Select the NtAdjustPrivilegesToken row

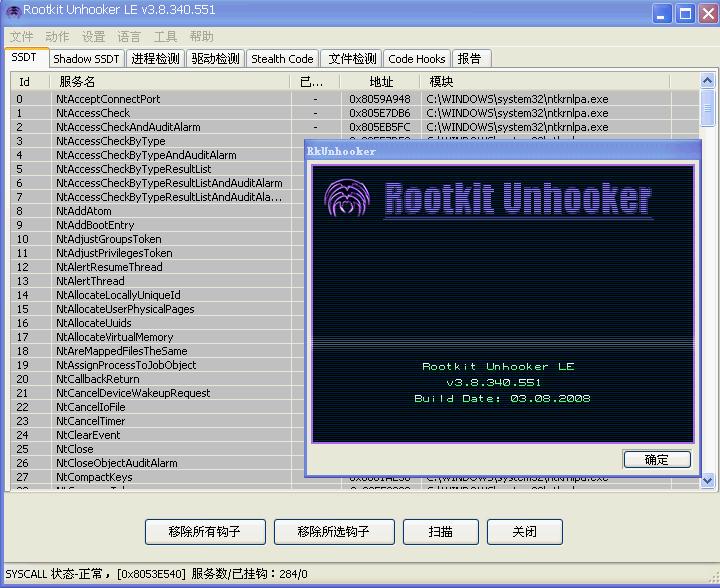158,253
